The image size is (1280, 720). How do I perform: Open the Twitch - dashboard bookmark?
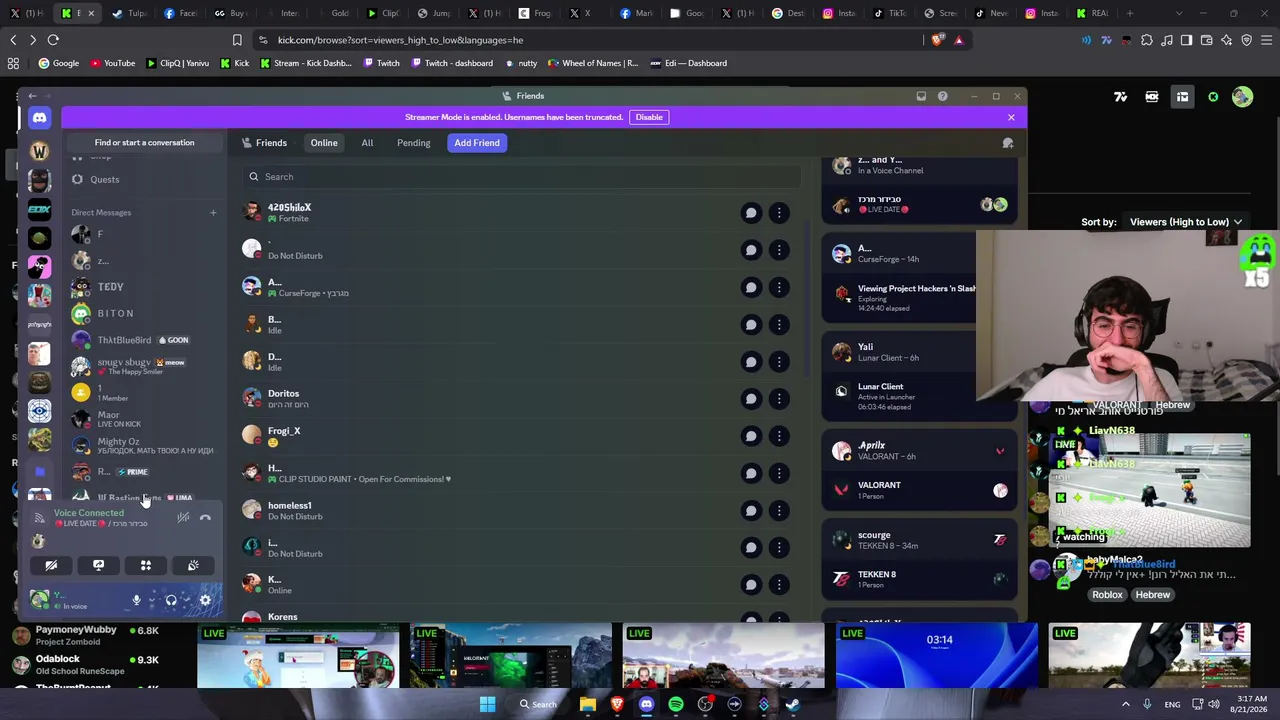point(451,63)
